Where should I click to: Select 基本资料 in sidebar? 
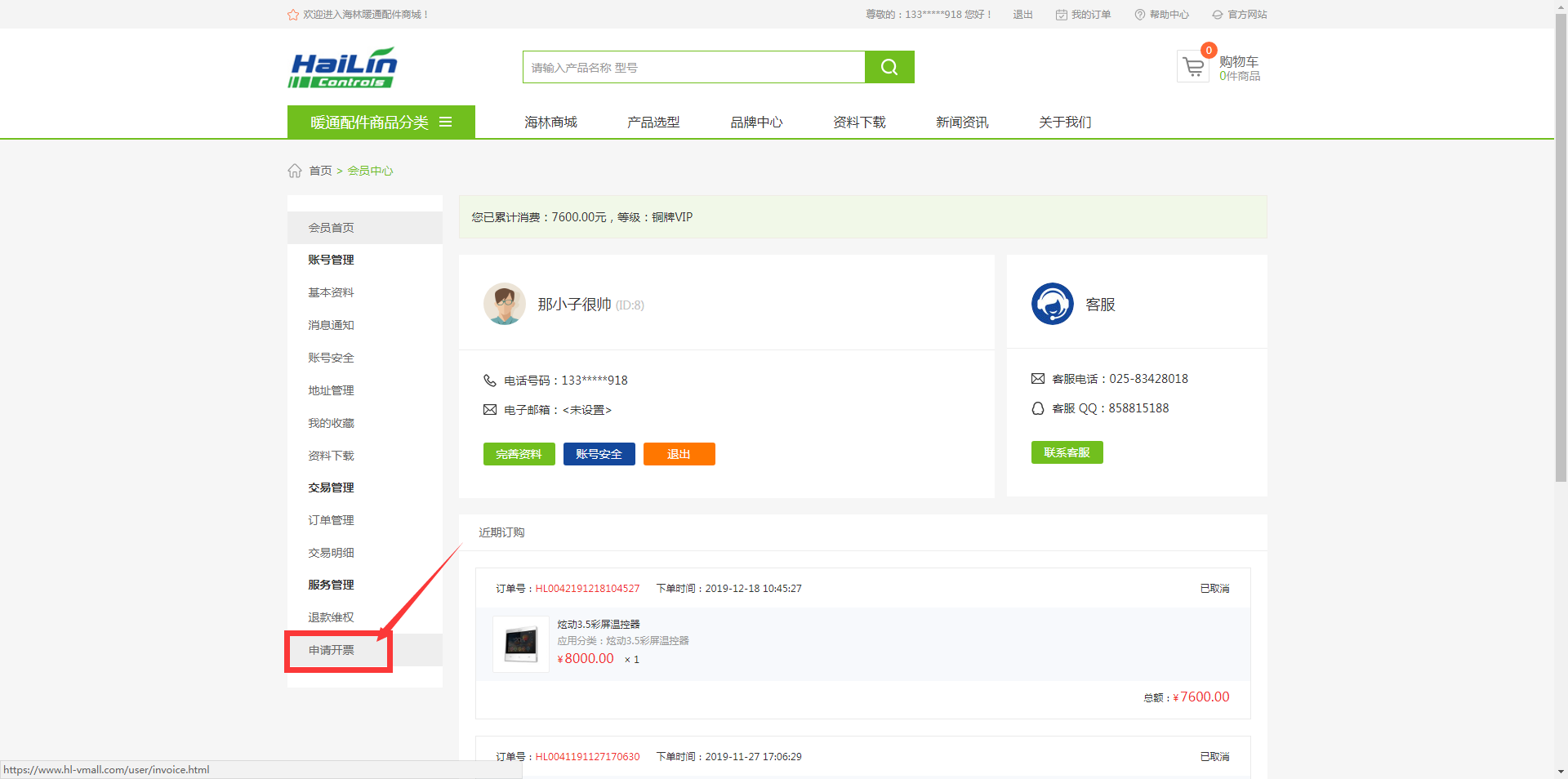click(x=331, y=292)
